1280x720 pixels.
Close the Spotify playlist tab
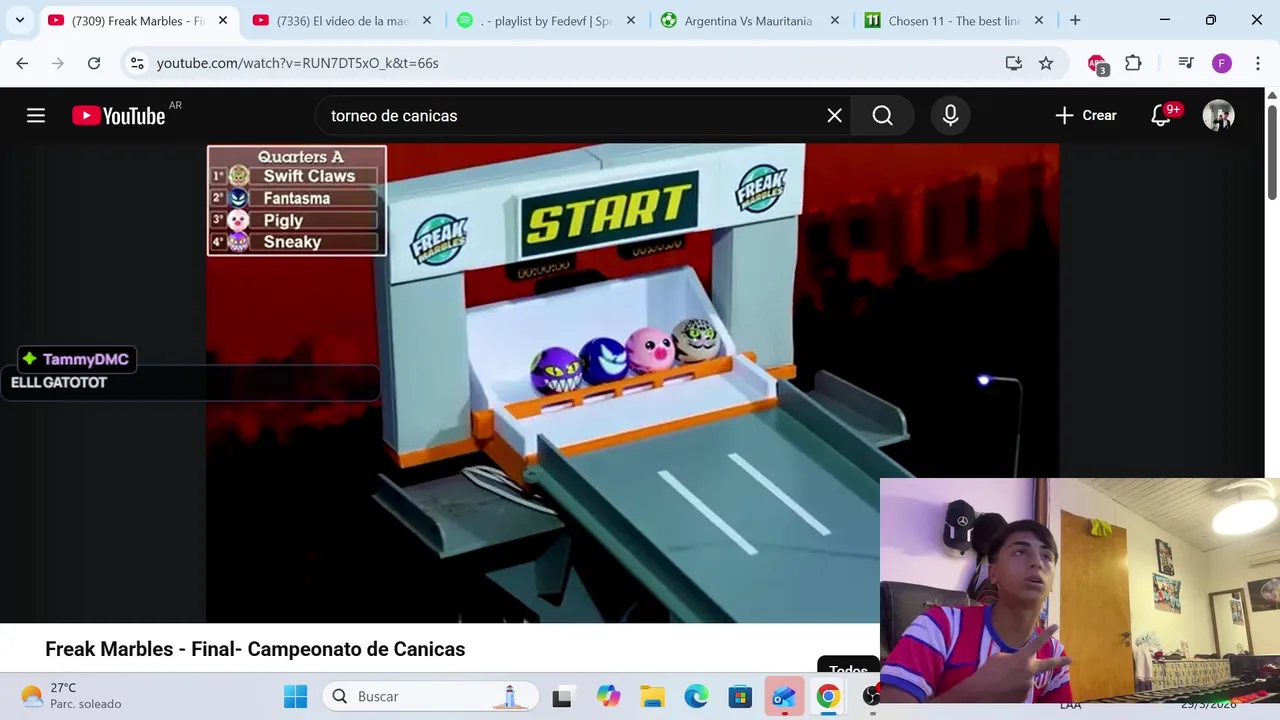[x=630, y=20]
